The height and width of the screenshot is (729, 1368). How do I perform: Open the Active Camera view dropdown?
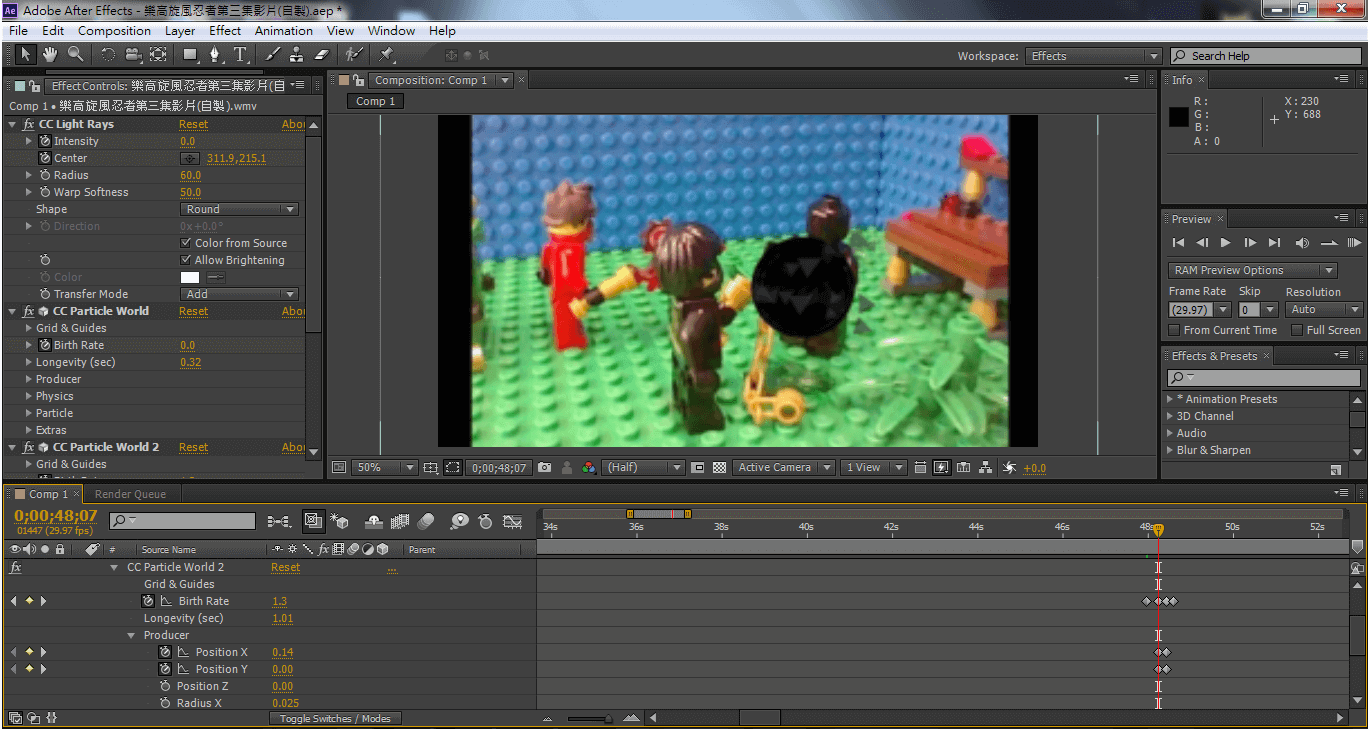(x=785, y=467)
